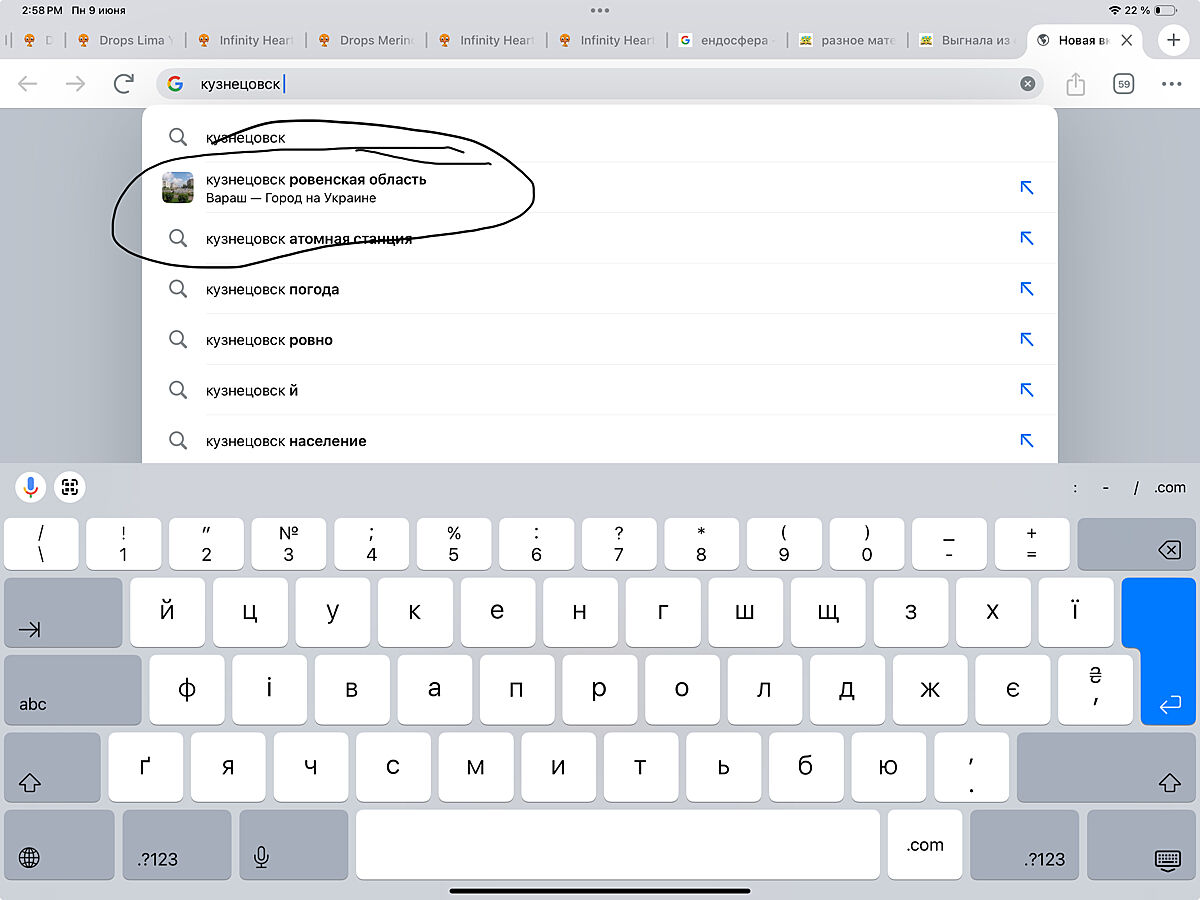Choose the 'кузнецовск ровенская область' Вараш suggestion
The width and height of the screenshot is (1200, 900).
click(x=315, y=187)
